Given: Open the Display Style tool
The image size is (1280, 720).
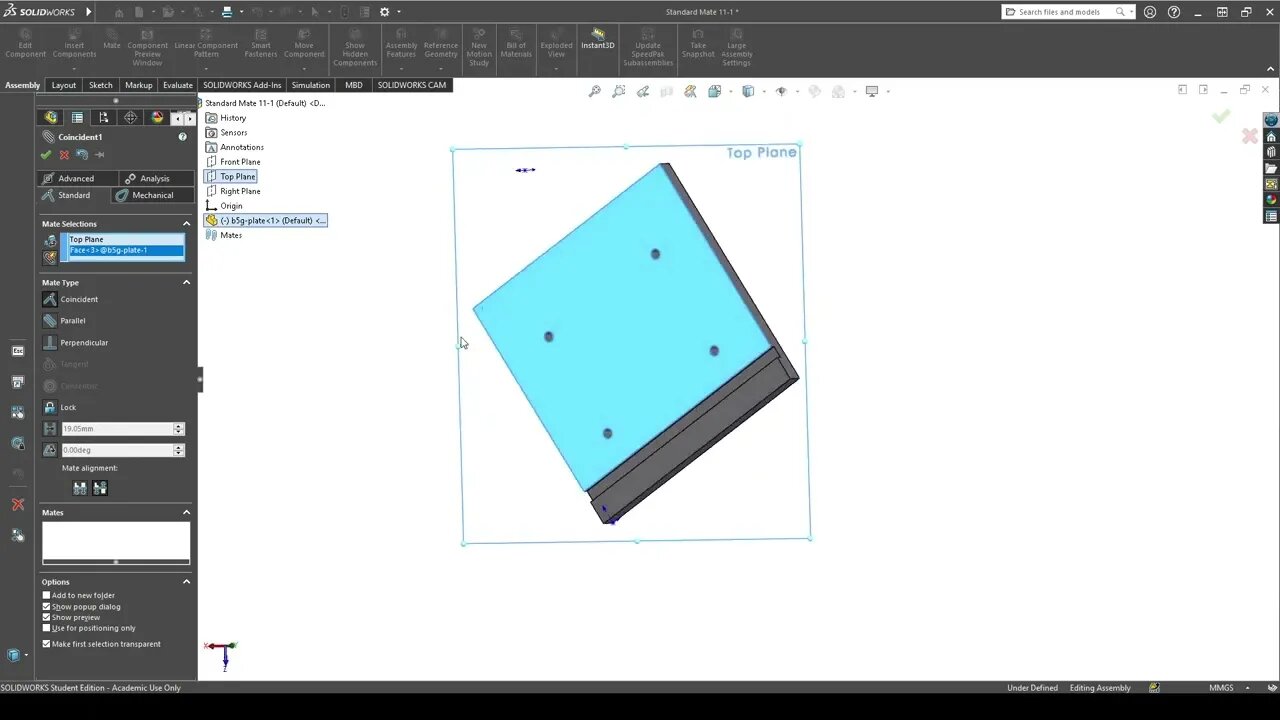Looking at the screenshot, I should coord(747,91).
